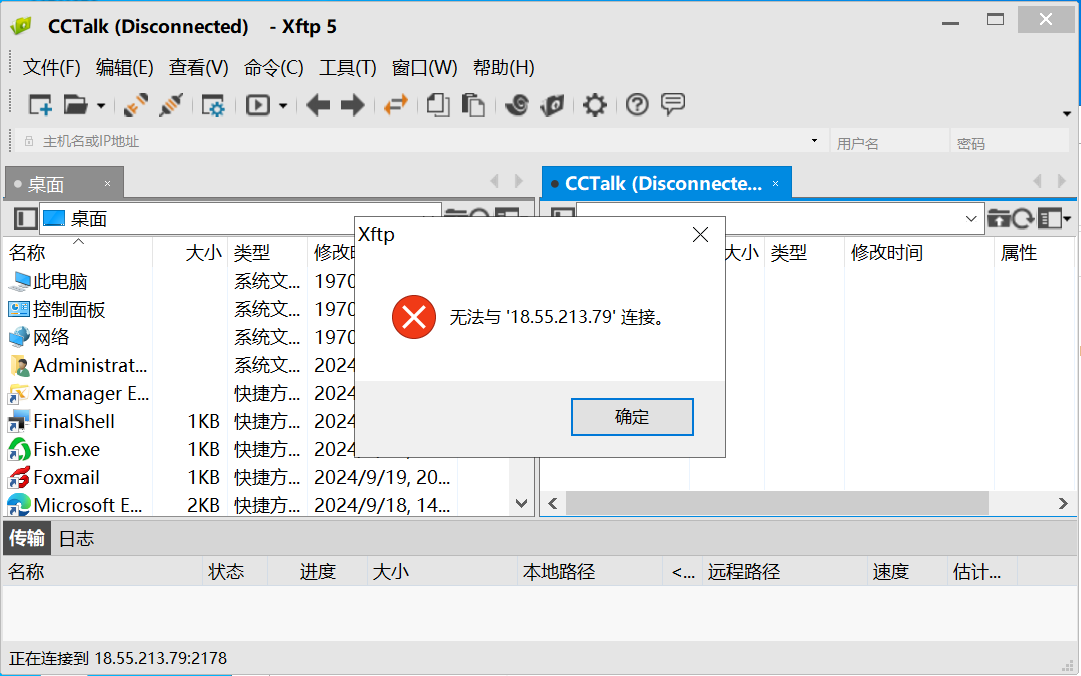Expand the host address history dropdown

(x=814, y=141)
